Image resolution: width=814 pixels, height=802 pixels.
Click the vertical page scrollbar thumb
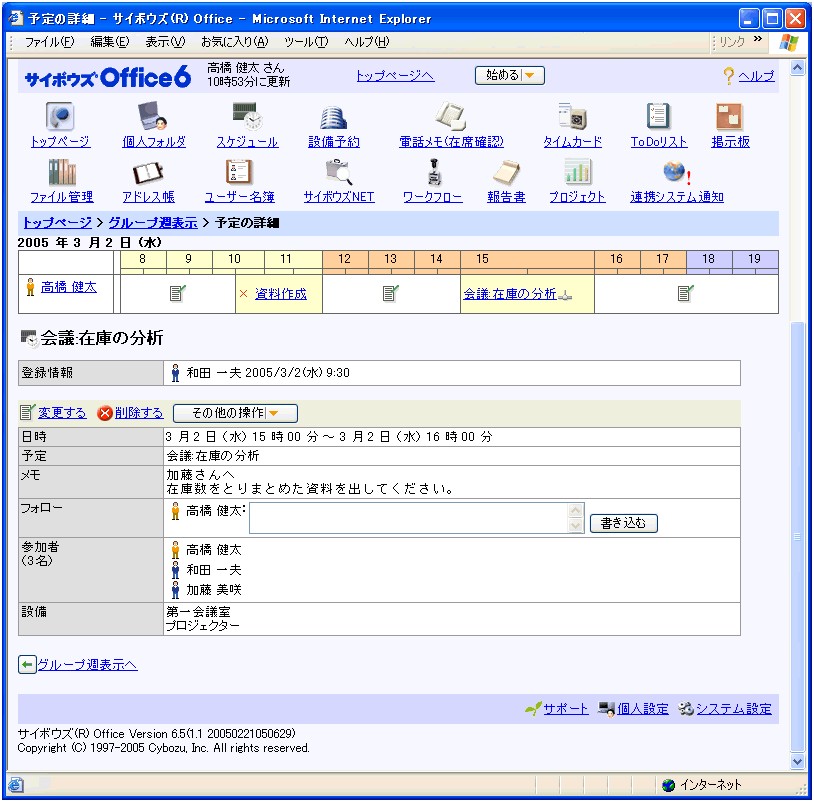(797, 537)
